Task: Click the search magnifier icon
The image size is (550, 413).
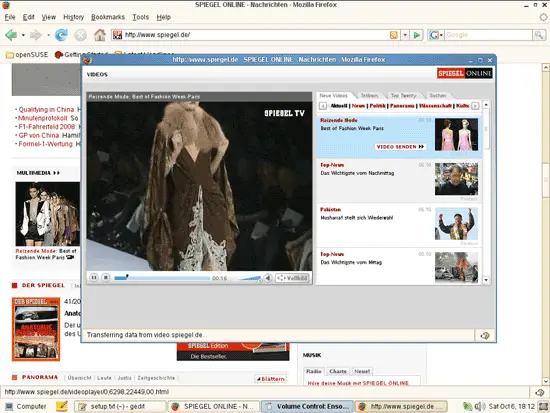Action: (x=539, y=35)
